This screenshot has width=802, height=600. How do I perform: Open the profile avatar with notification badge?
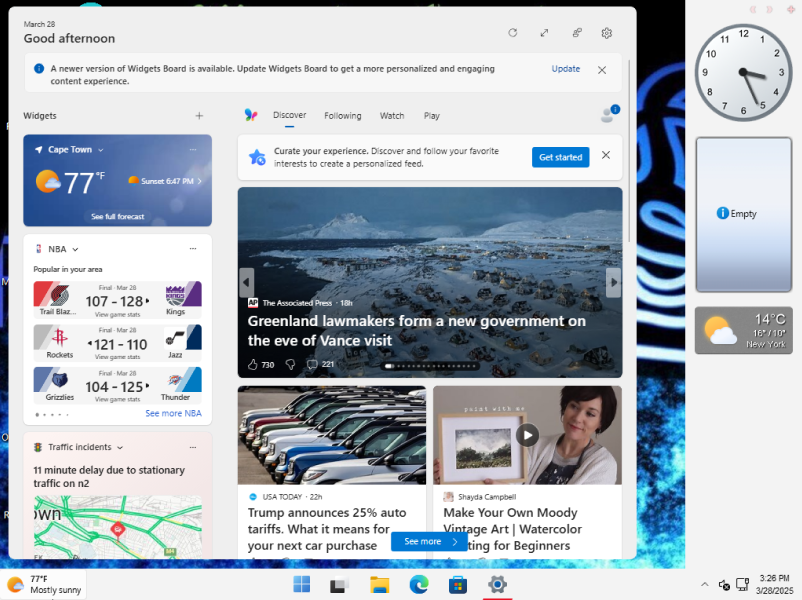click(609, 115)
